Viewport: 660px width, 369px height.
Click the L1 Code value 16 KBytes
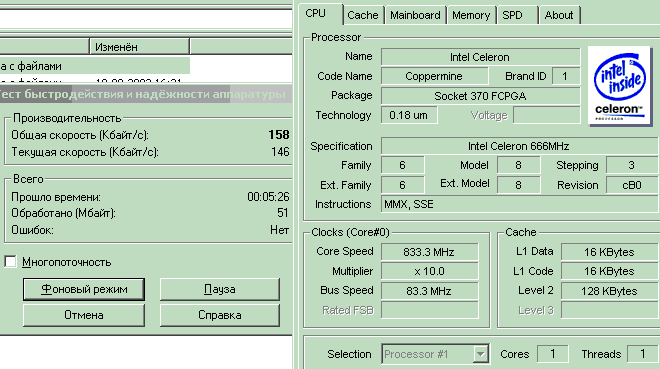609,271
